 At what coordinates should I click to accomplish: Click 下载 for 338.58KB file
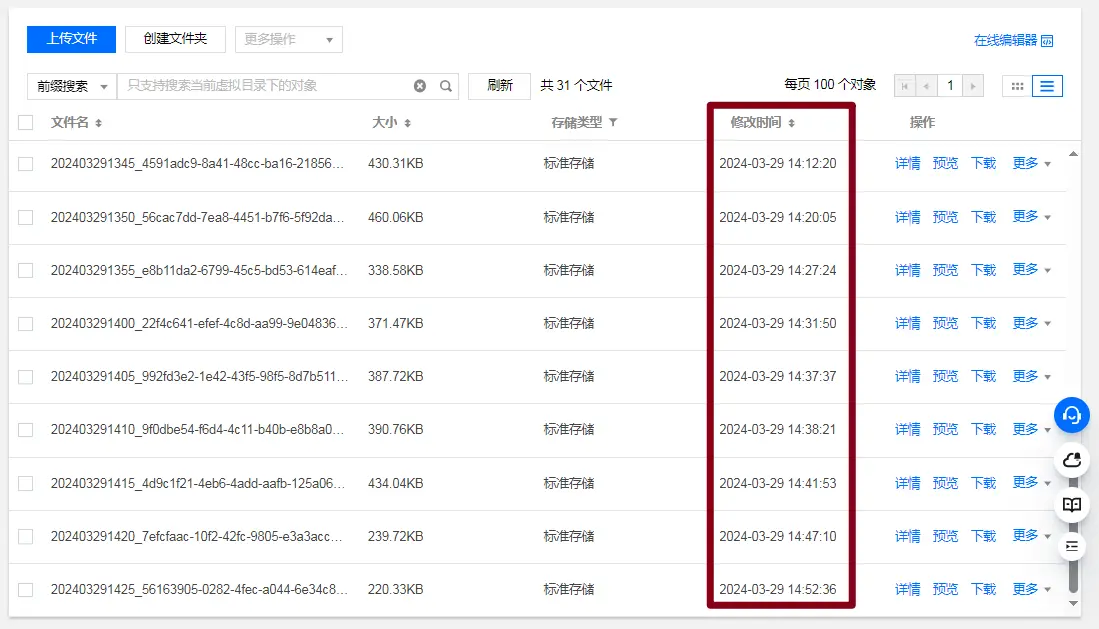(983, 270)
